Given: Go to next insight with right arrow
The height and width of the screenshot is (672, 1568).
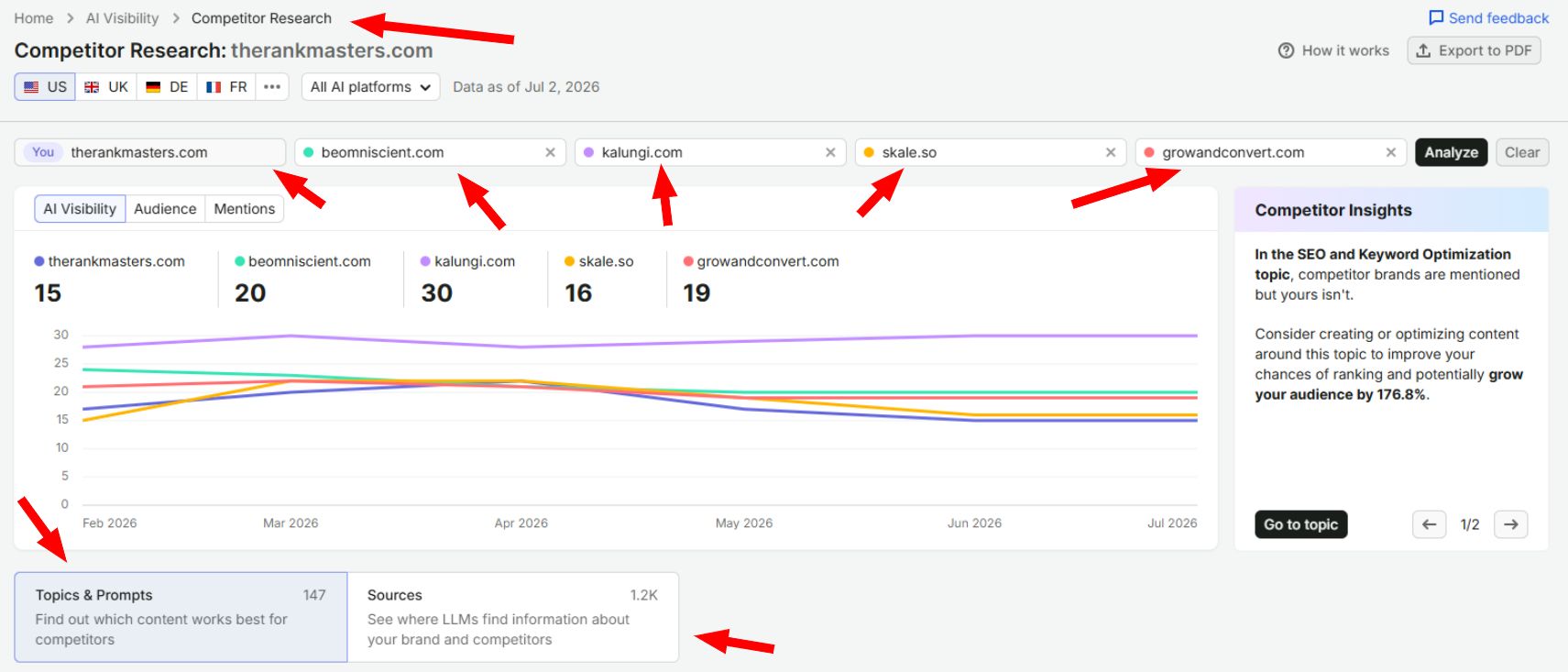Looking at the screenshot, I should [1510, 524].
